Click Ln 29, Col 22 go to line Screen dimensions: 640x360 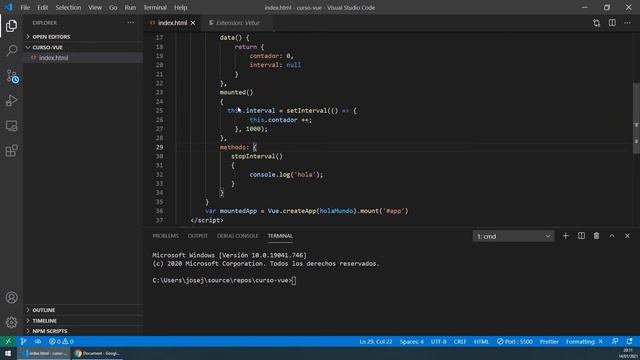(x=376, y=341)
